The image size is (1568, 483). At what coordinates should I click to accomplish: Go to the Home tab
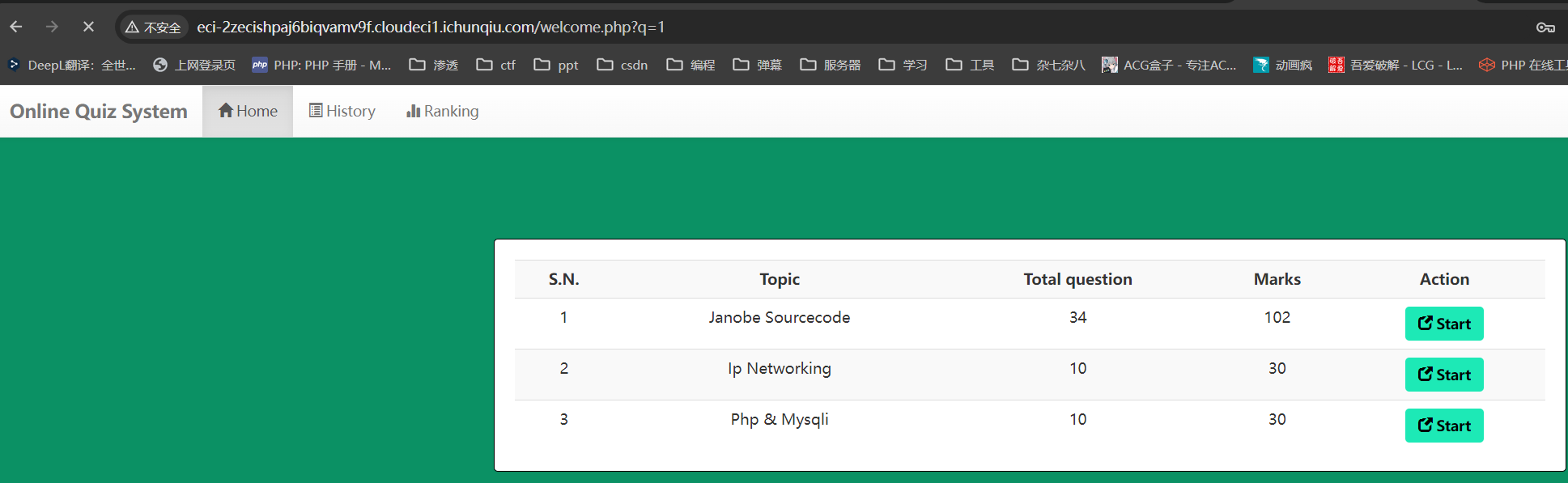(x=248, y=111)
